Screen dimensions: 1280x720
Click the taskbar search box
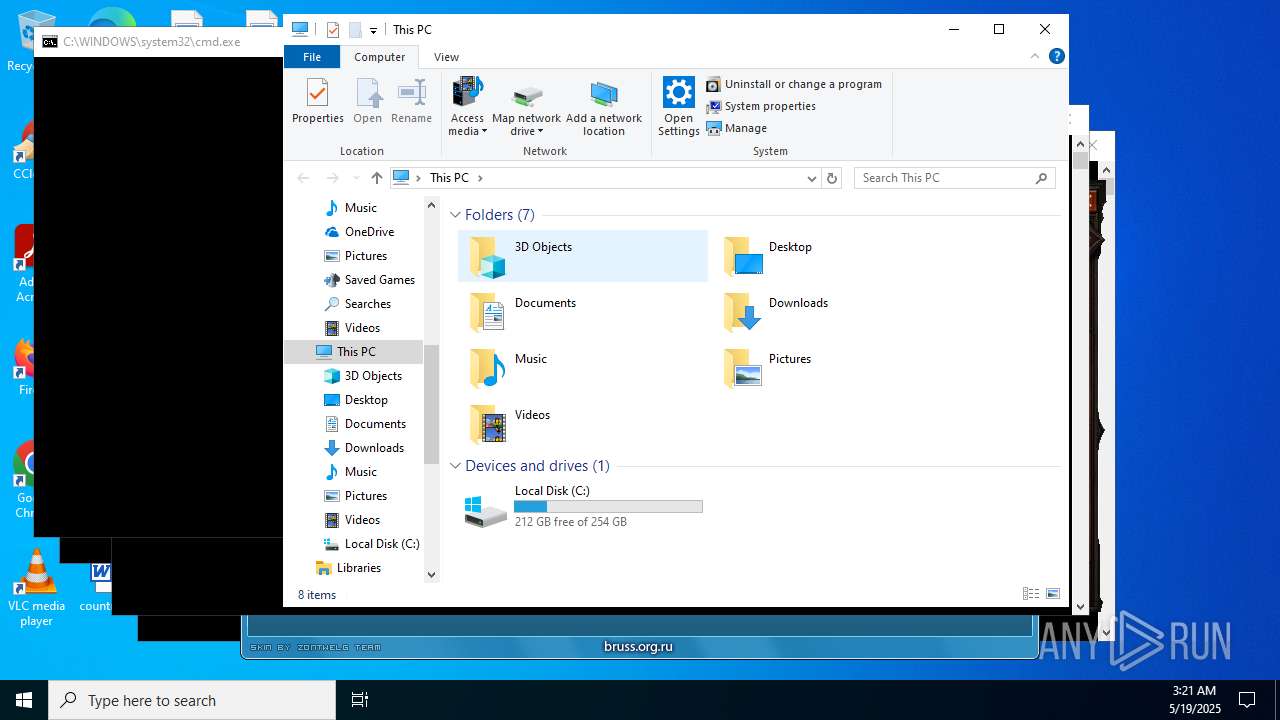tap(192, 700)
